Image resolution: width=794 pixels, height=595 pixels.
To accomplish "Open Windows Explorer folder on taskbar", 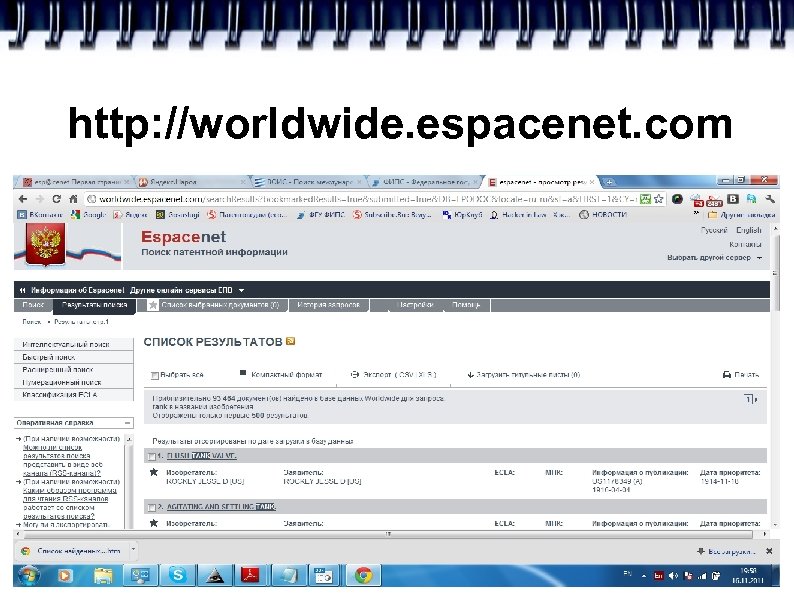I will [x=103, y=575].
